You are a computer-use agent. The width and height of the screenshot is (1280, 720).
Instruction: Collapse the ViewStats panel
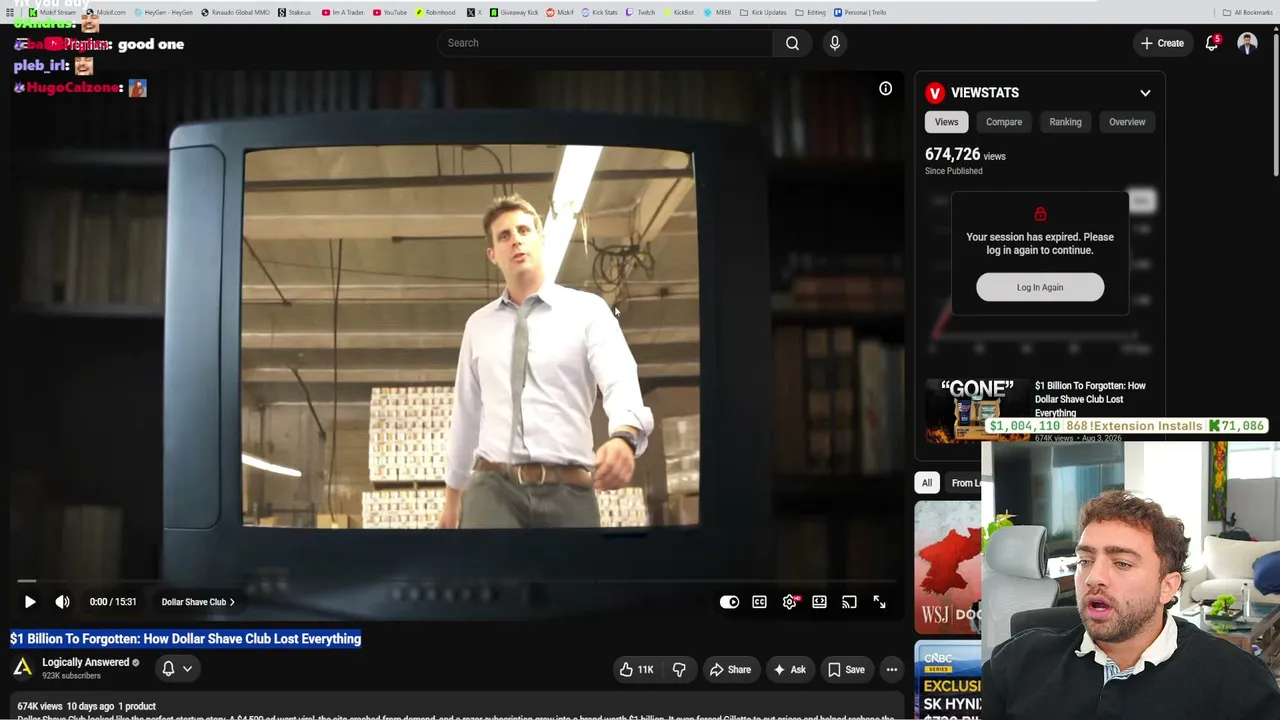(1145, 93)
